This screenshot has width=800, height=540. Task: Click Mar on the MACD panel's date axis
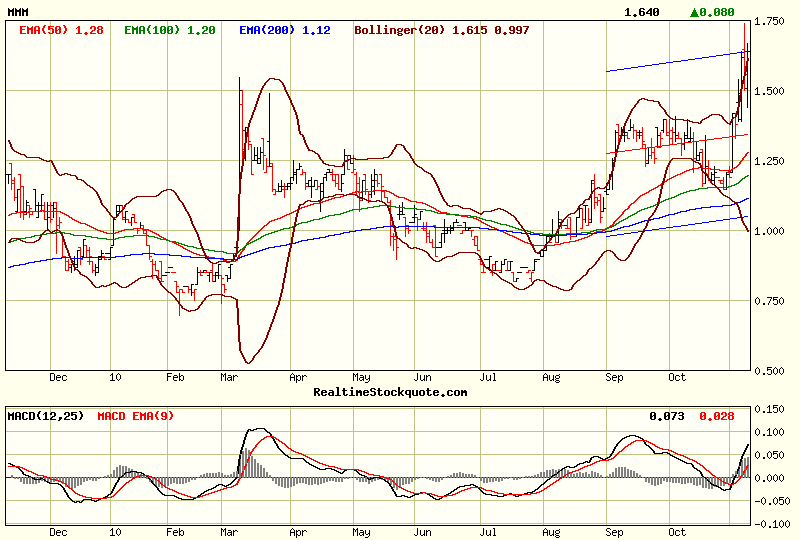[x=229, y=532]
